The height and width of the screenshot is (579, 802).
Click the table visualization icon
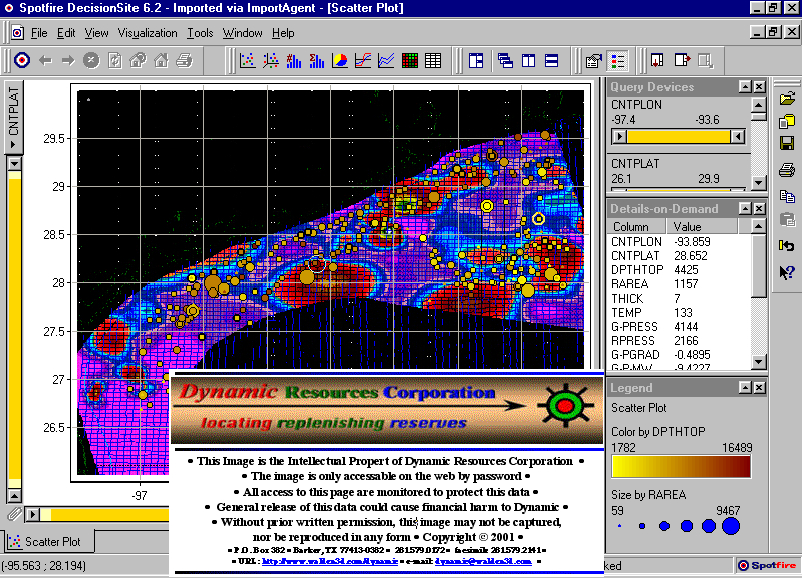point(432,61)
